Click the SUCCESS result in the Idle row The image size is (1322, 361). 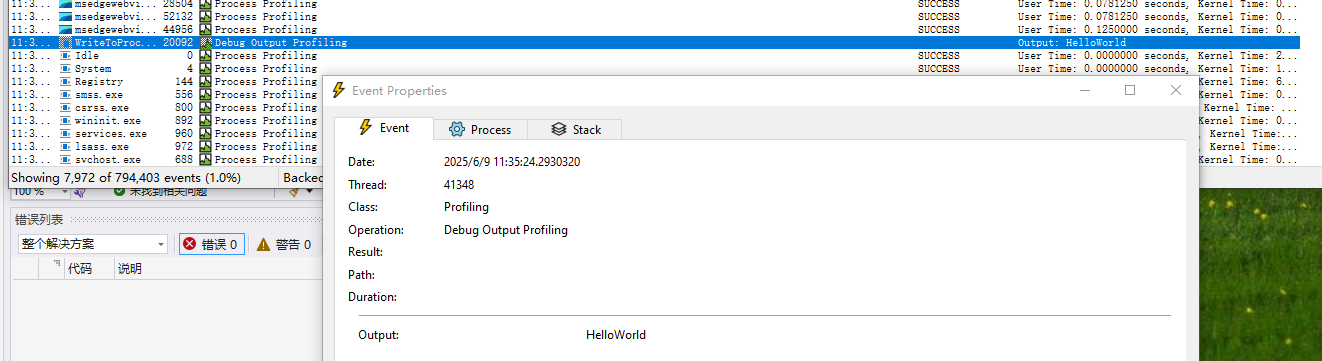[938, 56]
